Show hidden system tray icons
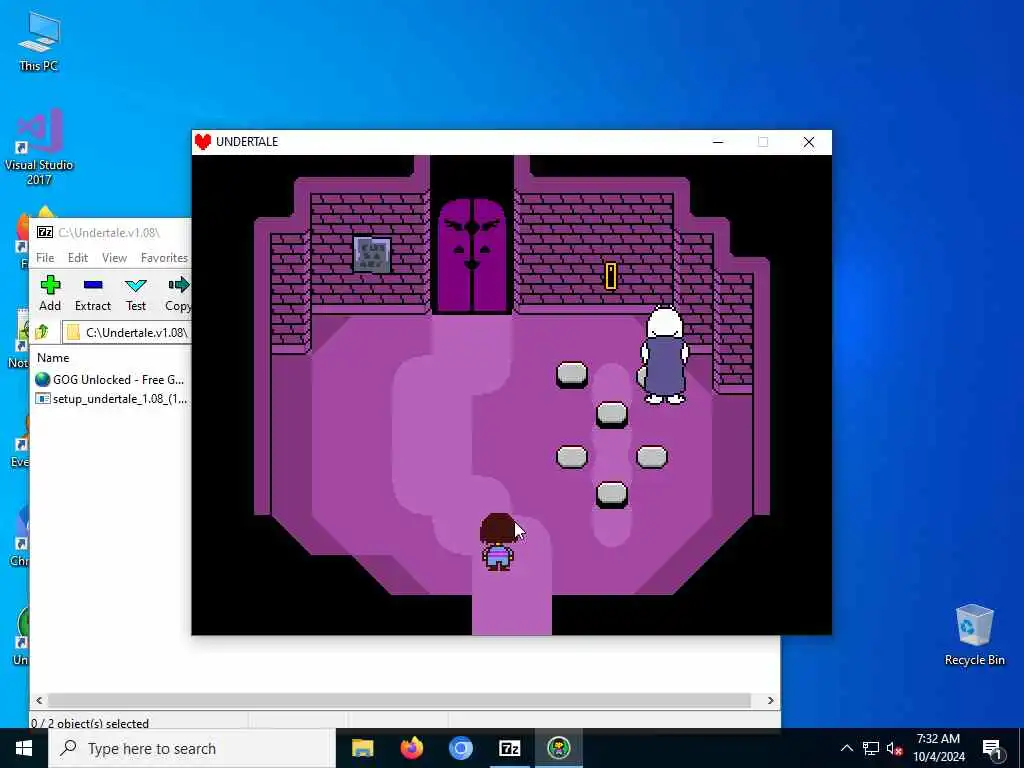Image resolution: width=1024 pixels, height=768 pixels. point(846,748)
